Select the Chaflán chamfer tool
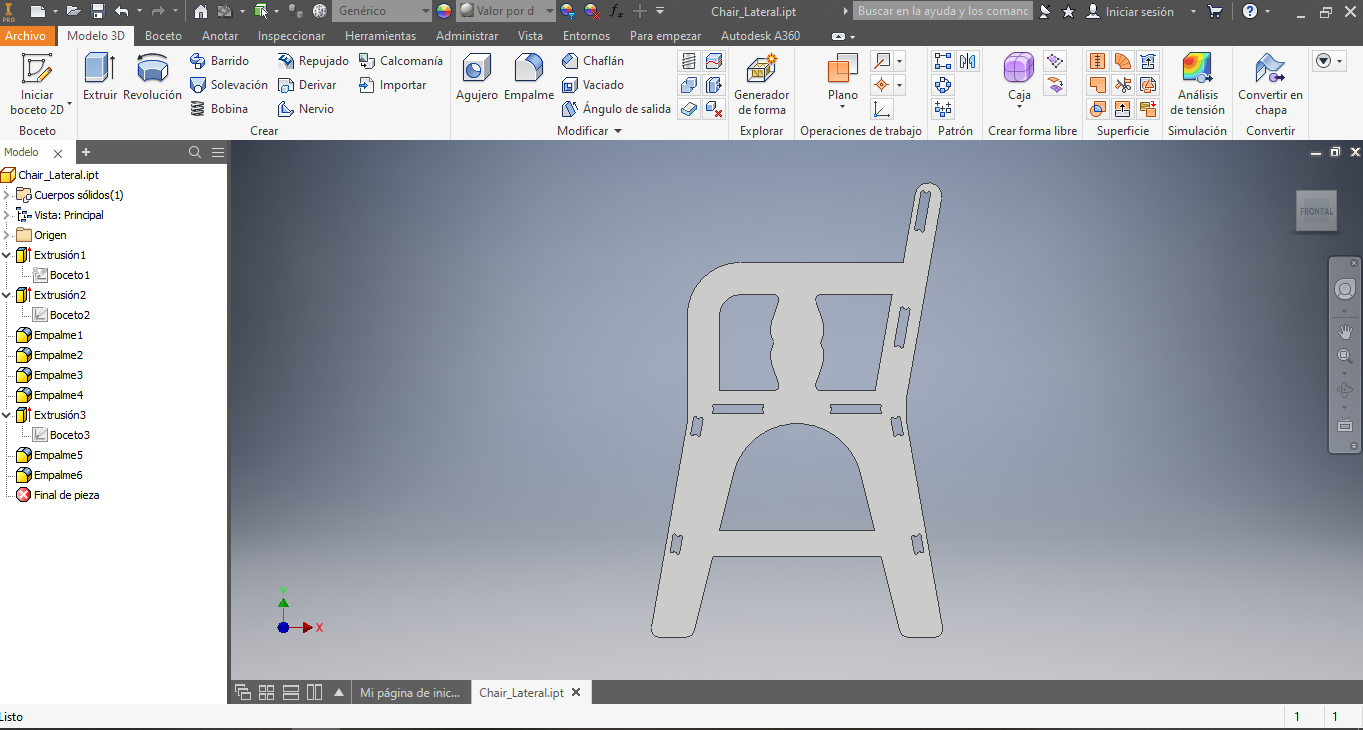This screenshot has width=1363, height=730. click(x=593, y=61)
